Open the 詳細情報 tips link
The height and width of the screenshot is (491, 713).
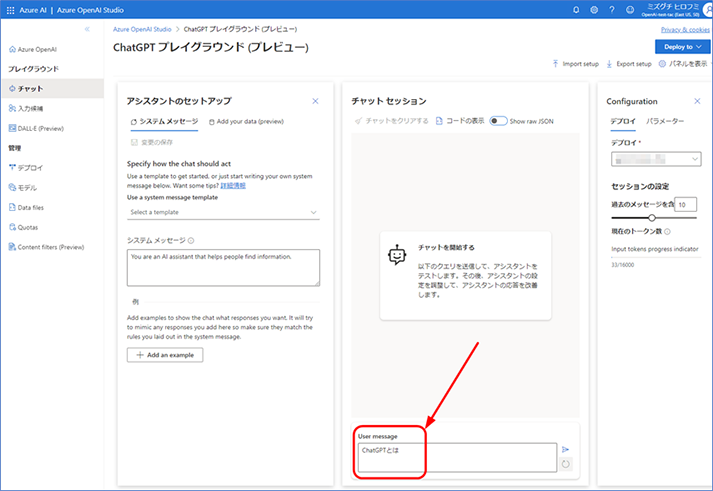coord(233,185)
